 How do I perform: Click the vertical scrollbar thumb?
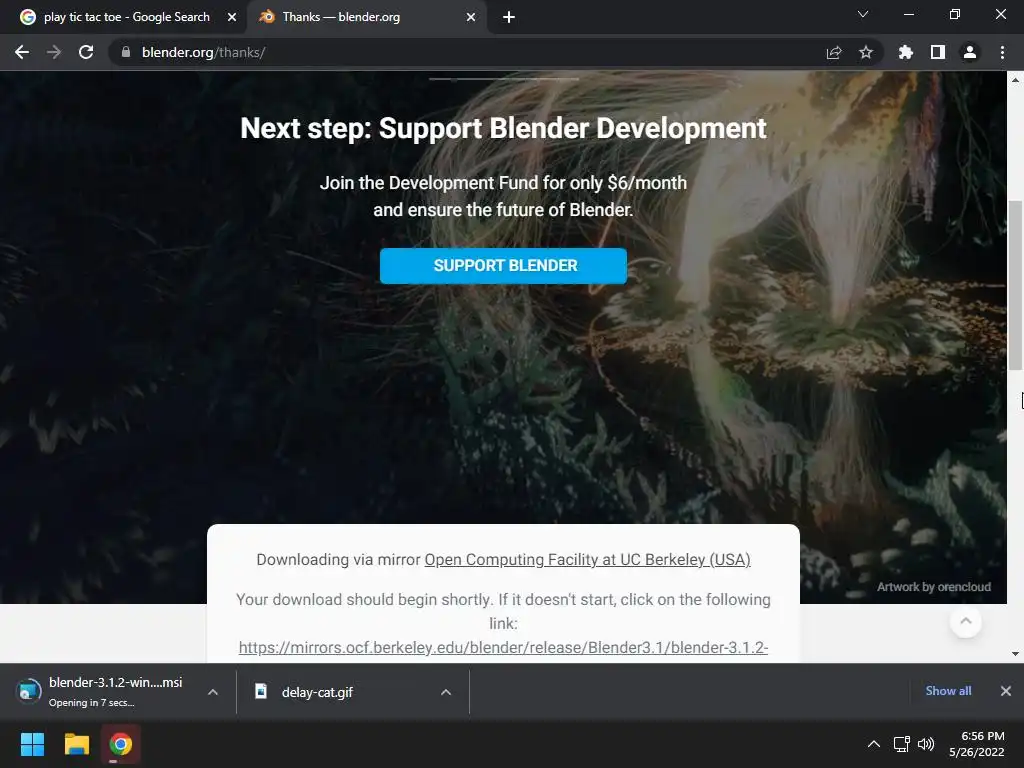(x=1016, y=285)
